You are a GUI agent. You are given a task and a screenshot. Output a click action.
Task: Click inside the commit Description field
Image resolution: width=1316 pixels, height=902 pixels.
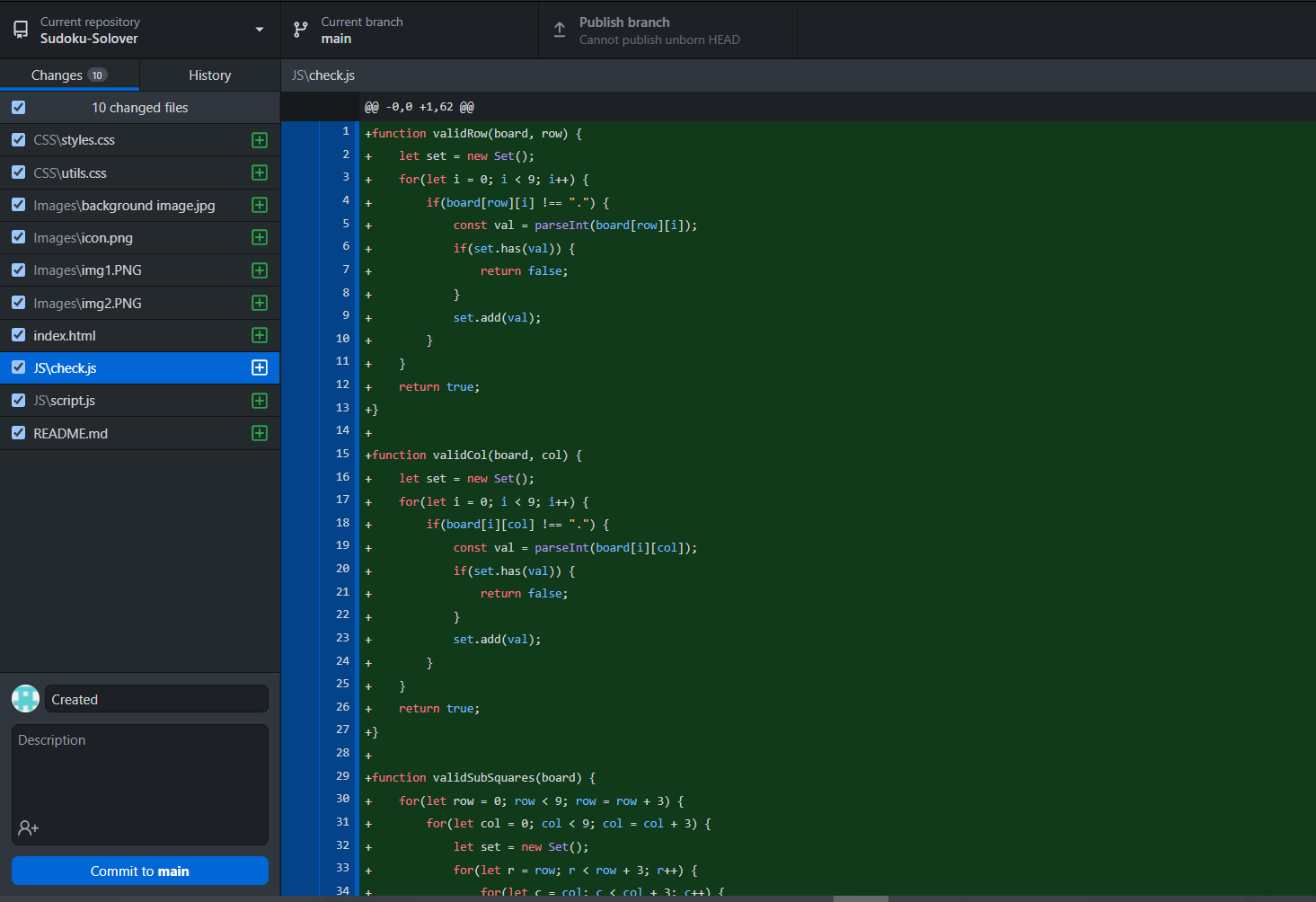[139, 782]
